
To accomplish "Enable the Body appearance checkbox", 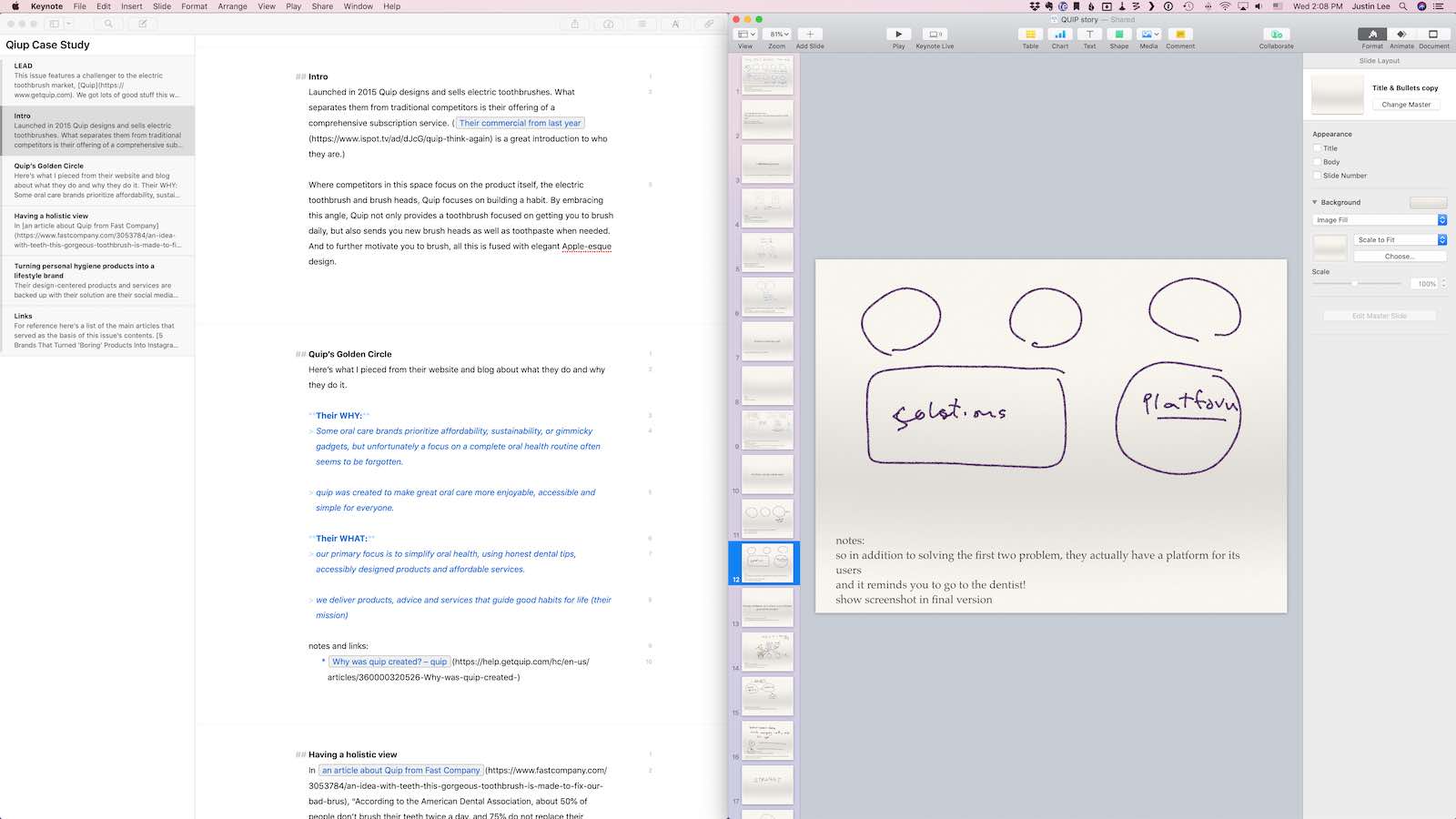I will (x=1317, y=162).
